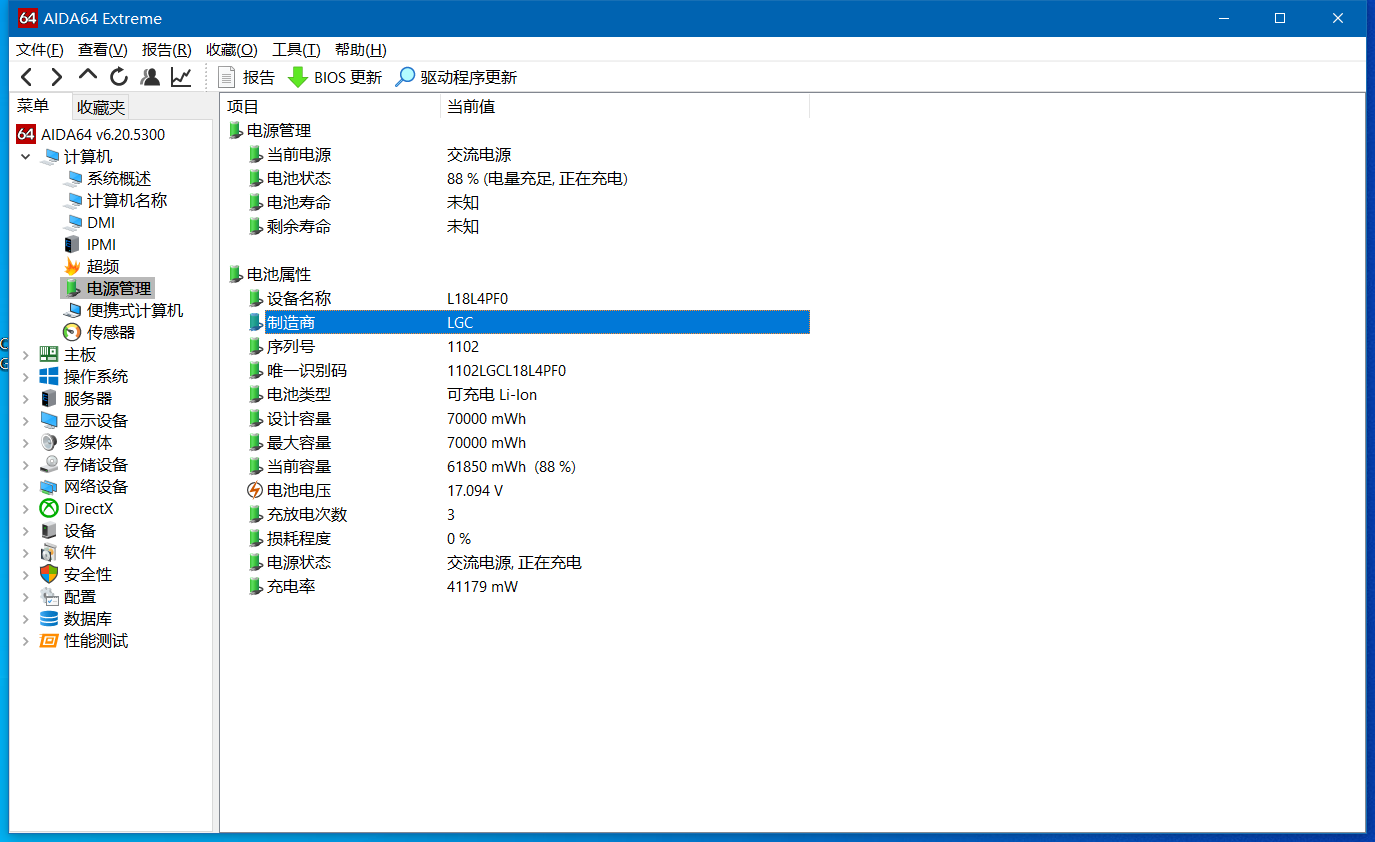Select the IPMI tree item
This screenshot has width=1375, height=842.
click(90, 244)
